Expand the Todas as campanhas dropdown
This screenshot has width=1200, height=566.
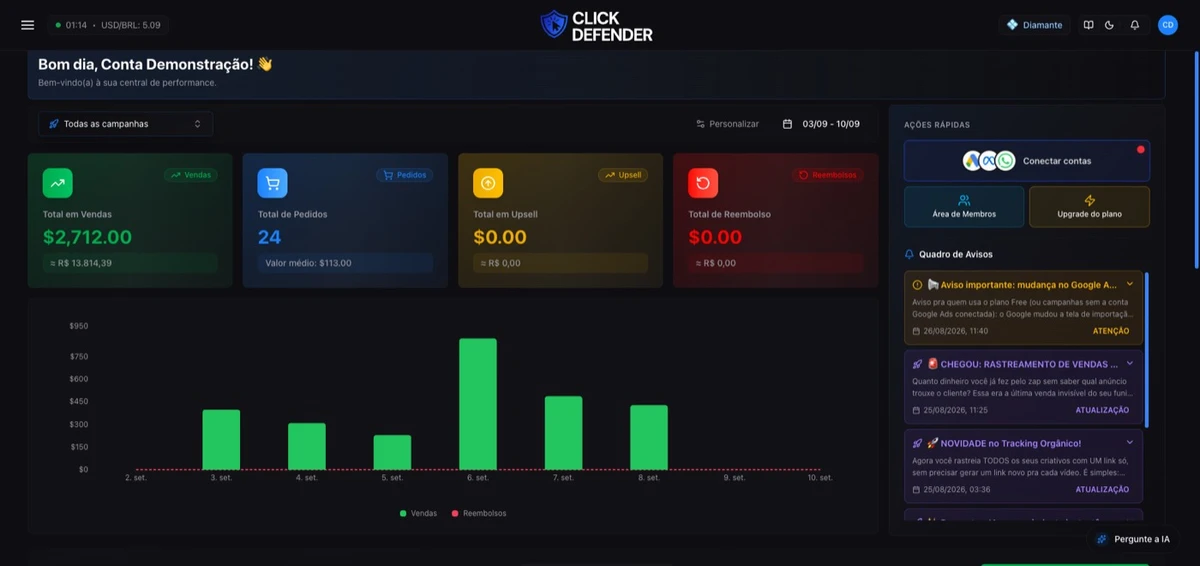coord(125,124)
